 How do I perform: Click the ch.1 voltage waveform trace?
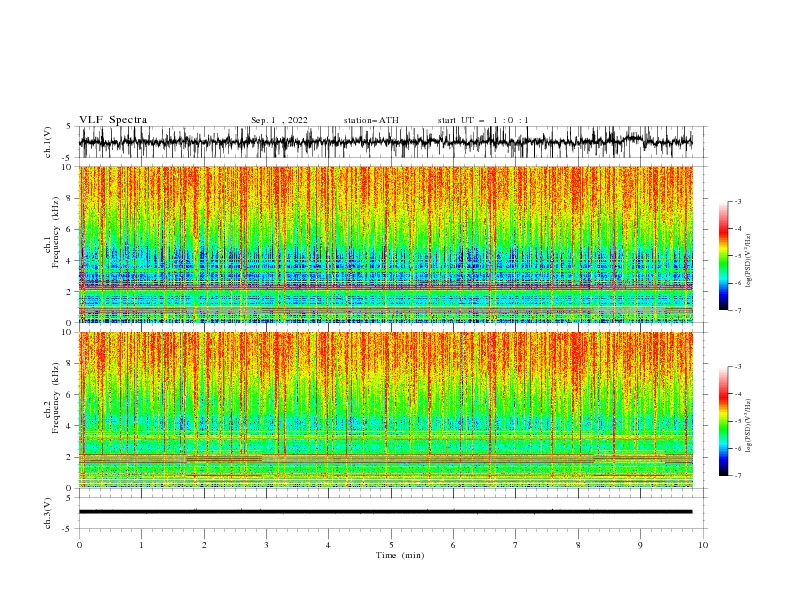click(385, 142)
